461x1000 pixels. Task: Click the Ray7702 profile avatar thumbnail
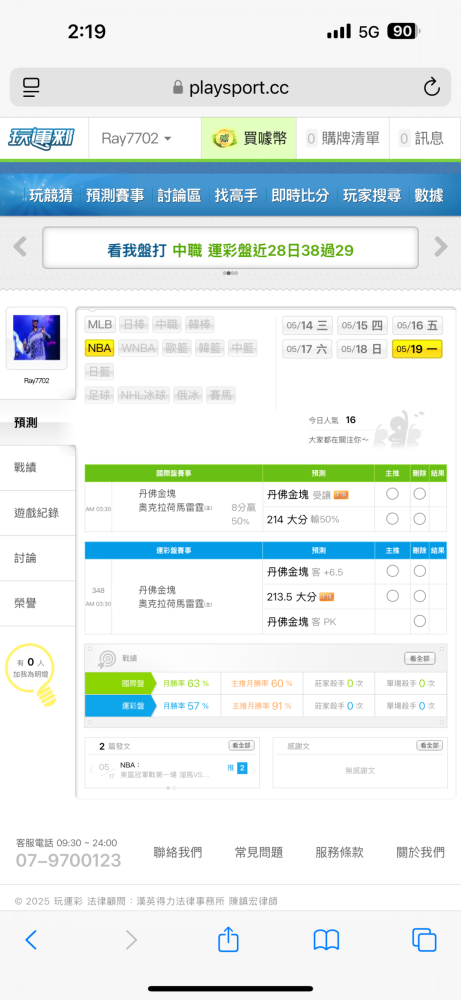pos(36,337)
